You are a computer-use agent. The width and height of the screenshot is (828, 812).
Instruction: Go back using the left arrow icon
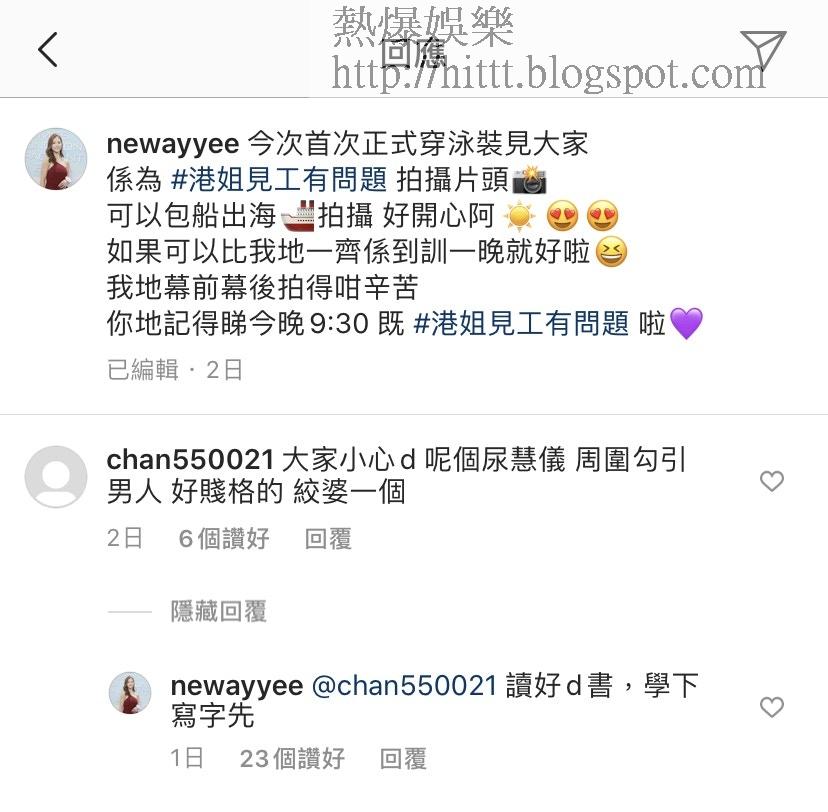(48, 50)
